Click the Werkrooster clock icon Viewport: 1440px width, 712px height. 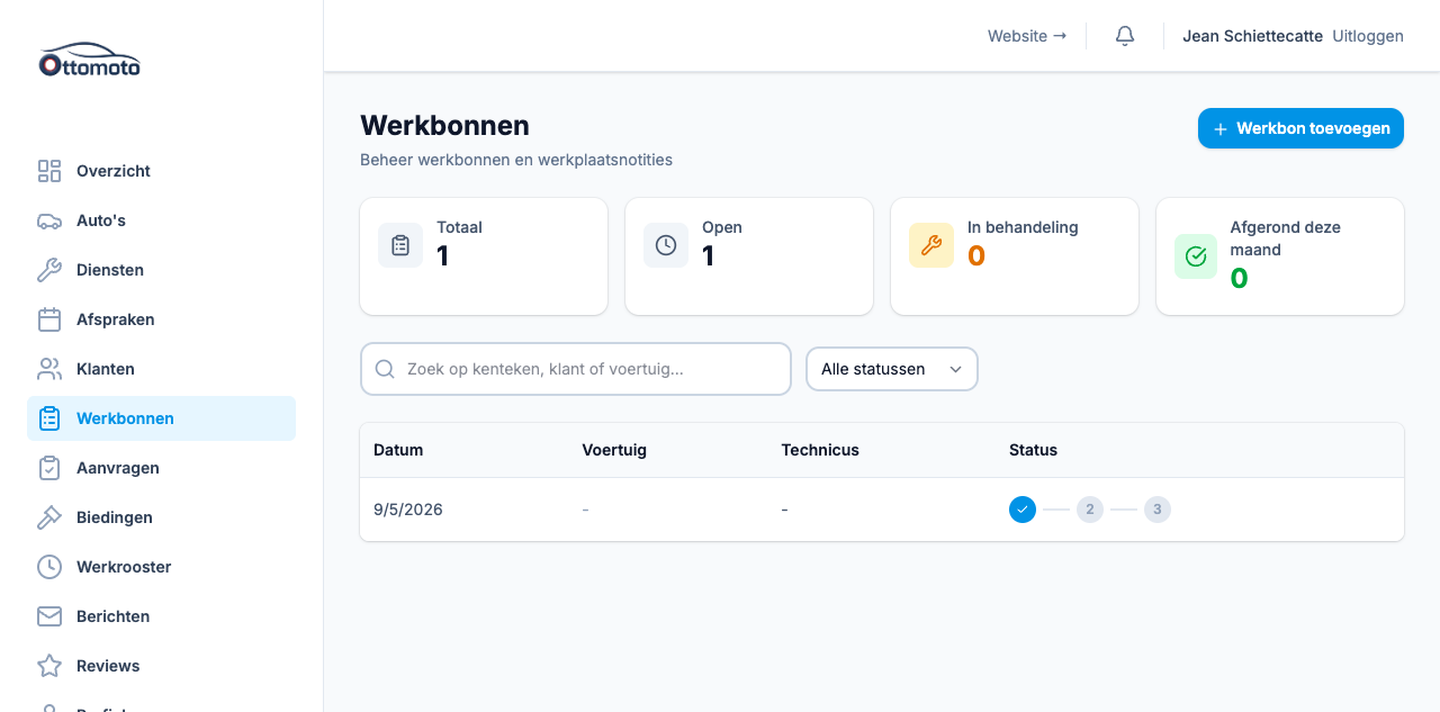point(49,567)
